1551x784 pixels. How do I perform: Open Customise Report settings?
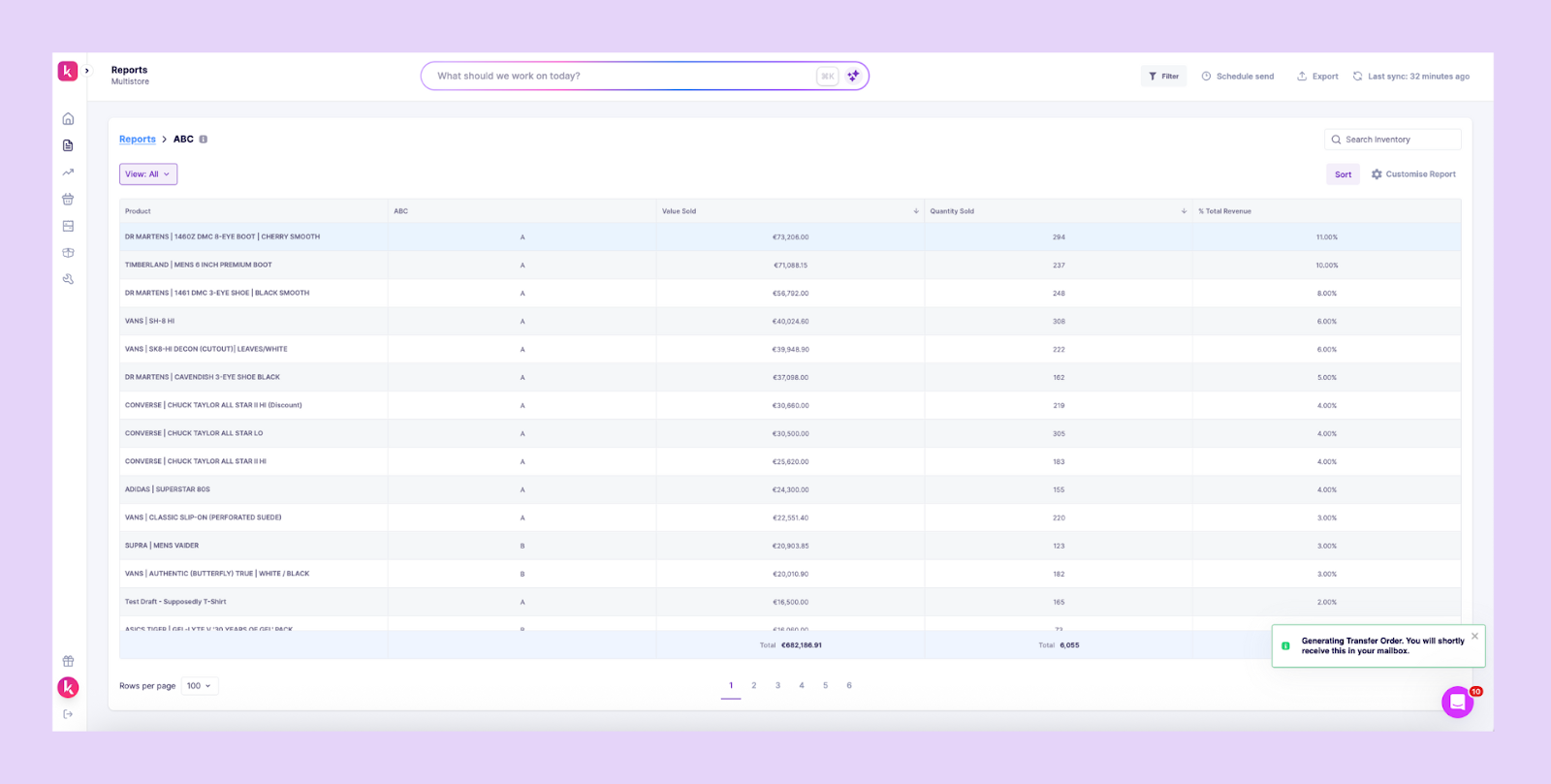(1413, 174)
